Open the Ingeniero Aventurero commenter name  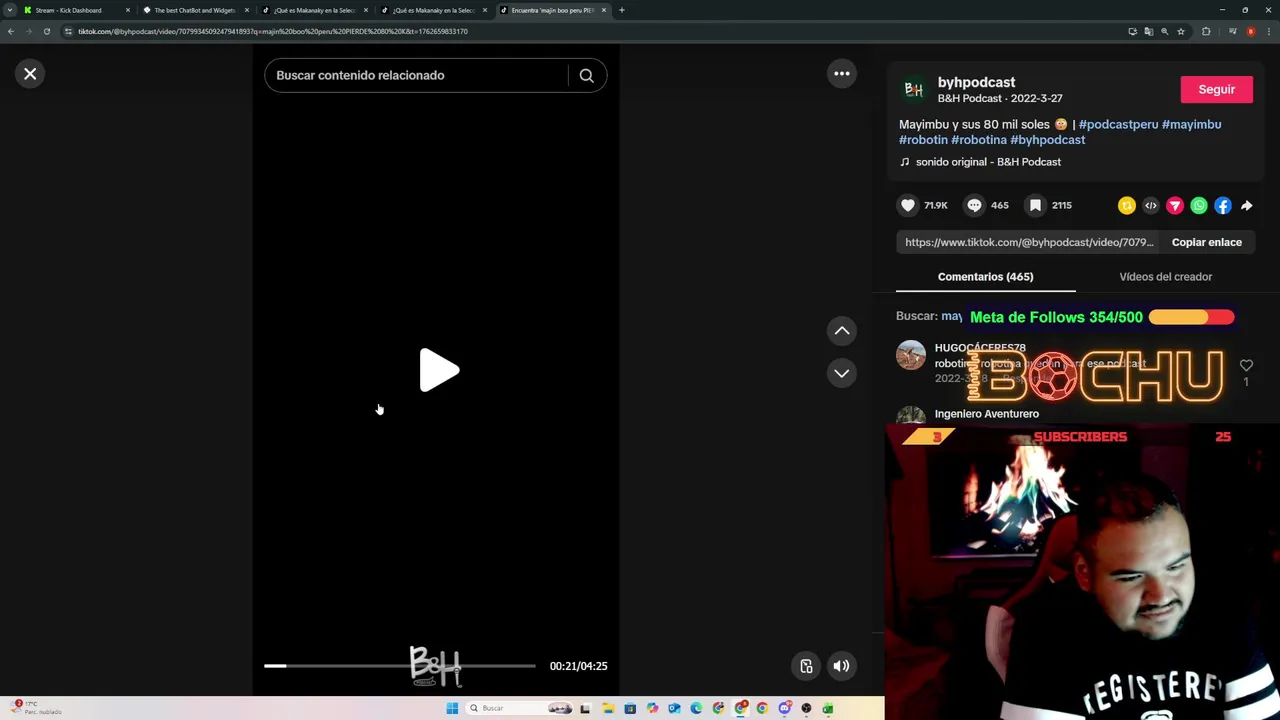tap(986, 414)
